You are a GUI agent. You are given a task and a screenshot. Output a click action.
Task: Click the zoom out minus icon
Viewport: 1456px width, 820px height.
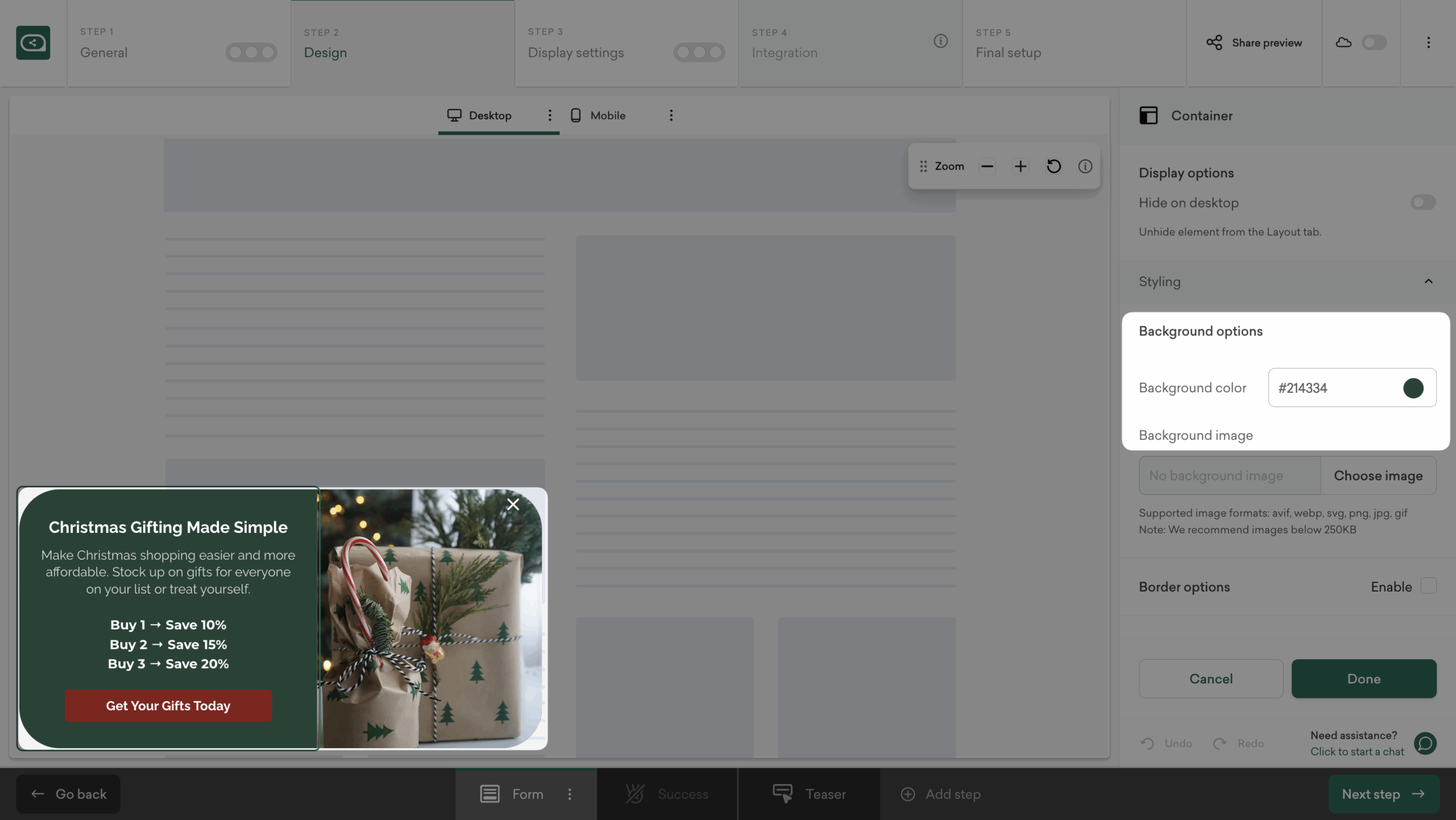point(987,166)
